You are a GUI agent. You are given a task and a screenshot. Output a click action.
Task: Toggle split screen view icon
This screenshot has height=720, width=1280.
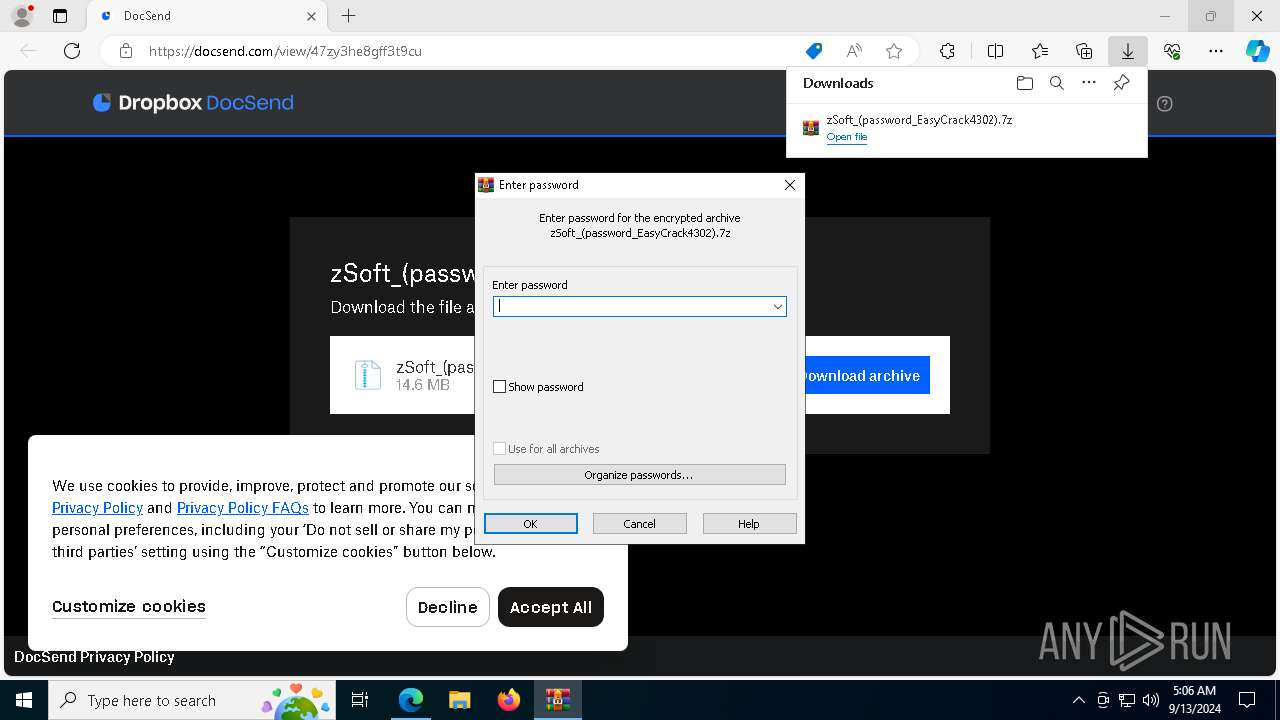(x=995, y=51)
